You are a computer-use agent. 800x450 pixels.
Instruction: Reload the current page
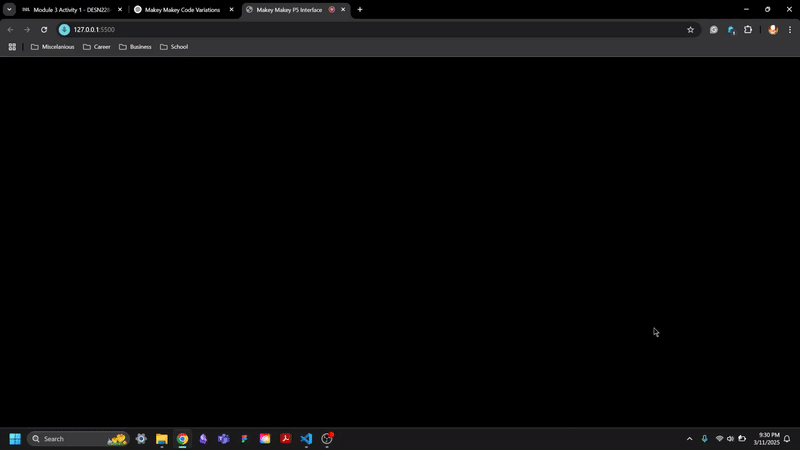pos(44,30)
